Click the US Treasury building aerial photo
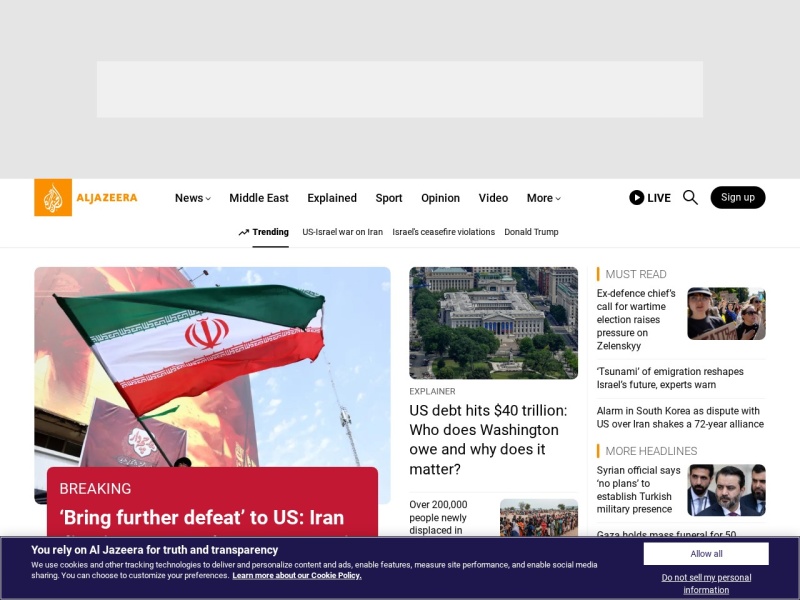The height and width of the screenshot is (600, 800). click(493, 323)
